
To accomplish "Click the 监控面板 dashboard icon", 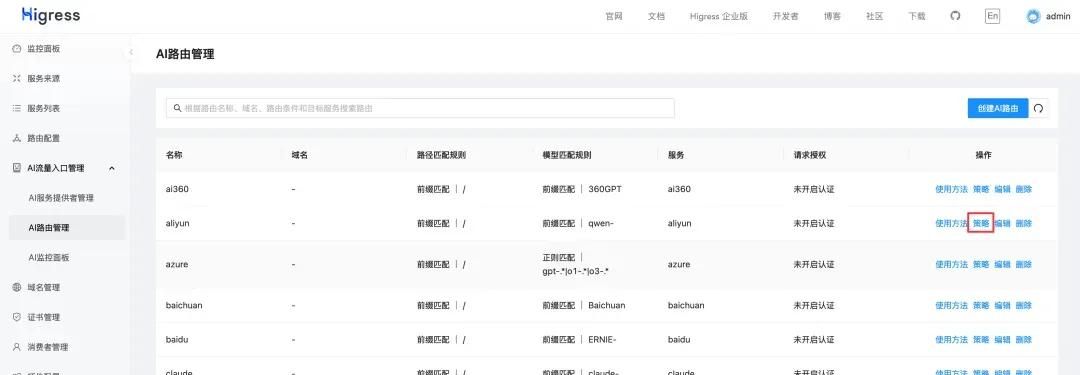I will [17, 49].
